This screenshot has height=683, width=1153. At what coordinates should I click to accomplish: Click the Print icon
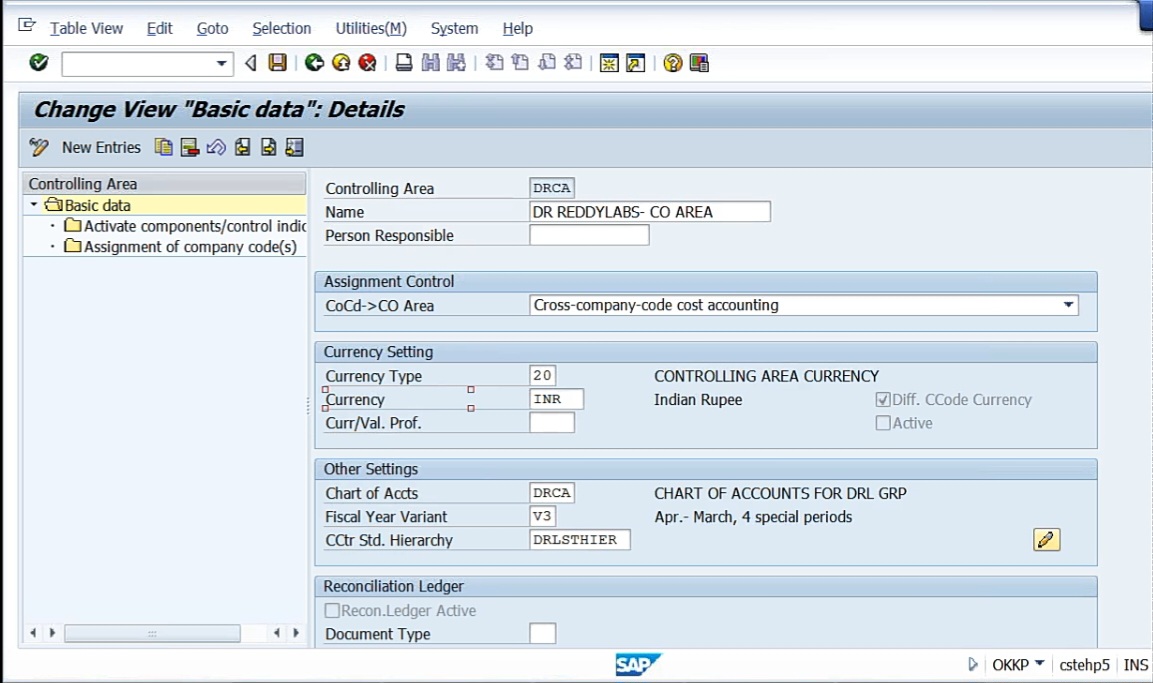coord(404,63)
